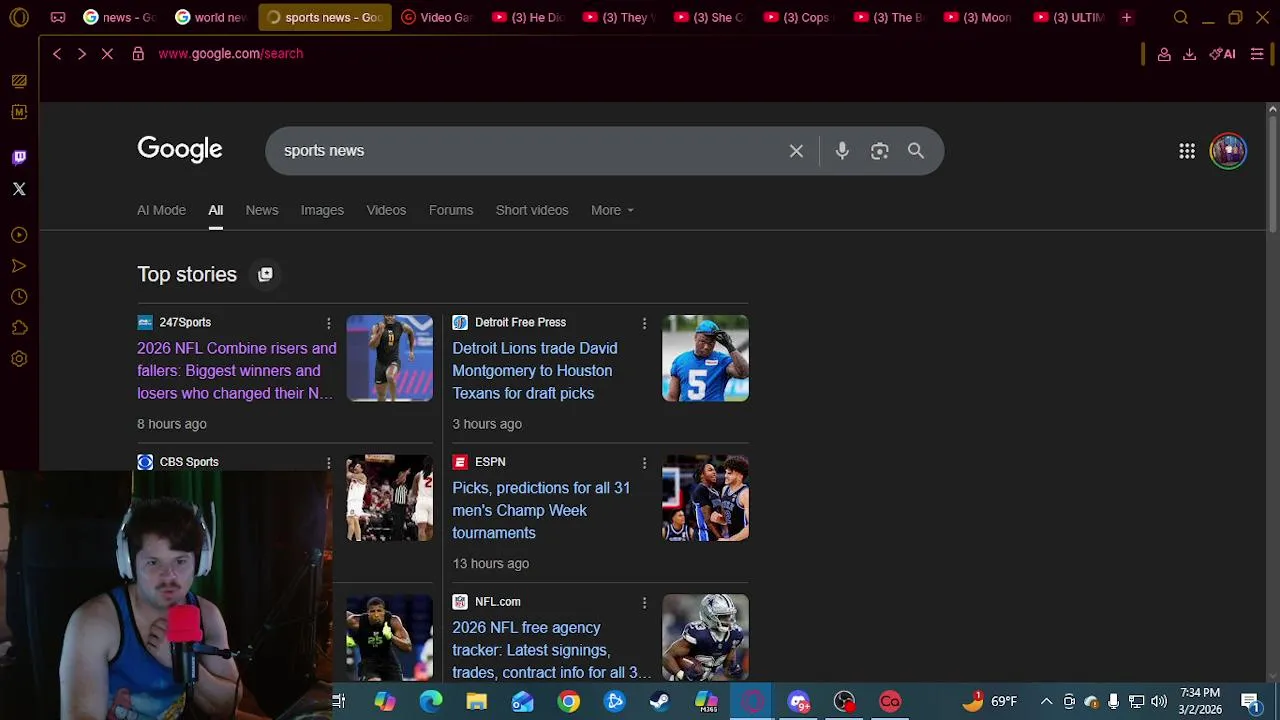Stop page loading in toolbar
Screen dimensions: 1280x720
point(107,54)
